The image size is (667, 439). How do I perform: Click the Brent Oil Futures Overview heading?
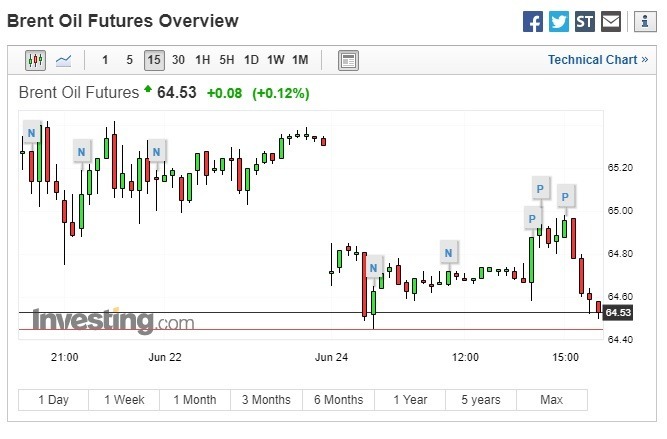pyautogui.click(x=123, y=21)
